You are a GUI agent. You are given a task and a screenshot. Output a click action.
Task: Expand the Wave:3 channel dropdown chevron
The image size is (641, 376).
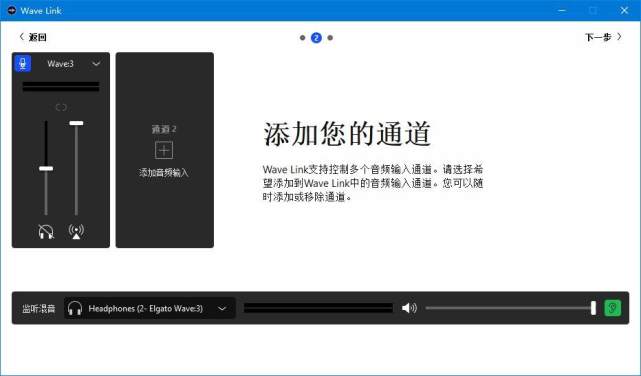pos(96,64)
